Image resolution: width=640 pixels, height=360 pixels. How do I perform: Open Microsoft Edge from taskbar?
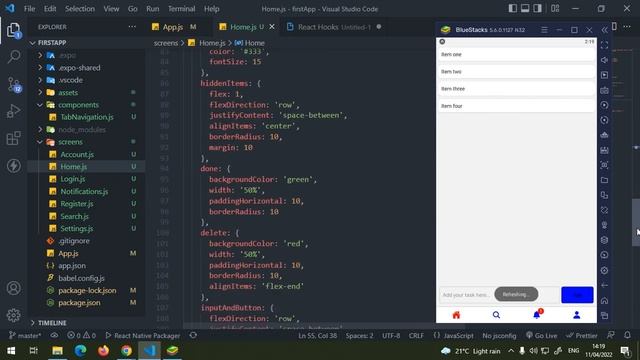80,351
